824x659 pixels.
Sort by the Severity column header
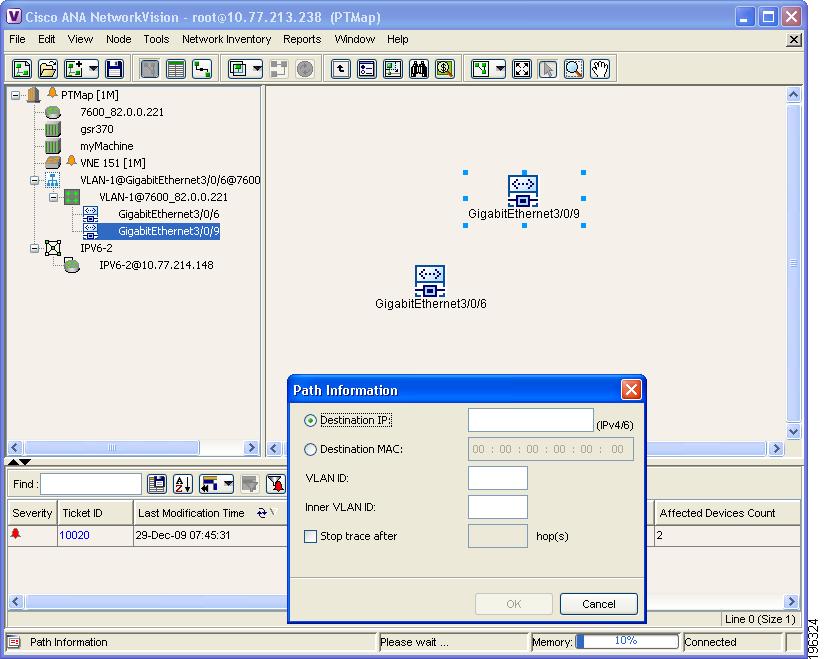32,513
